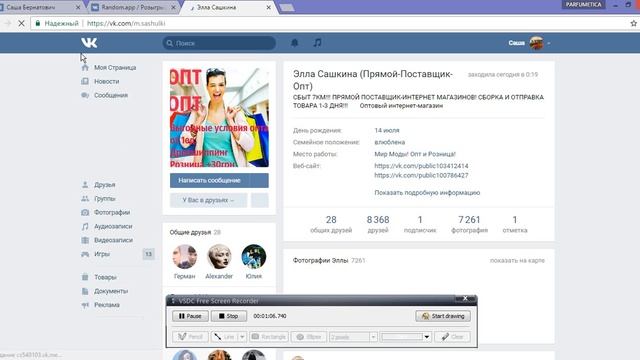Open the notifications bell
Image resolution: width=640 pixels, height=360 pixels.
pos(294,43)
